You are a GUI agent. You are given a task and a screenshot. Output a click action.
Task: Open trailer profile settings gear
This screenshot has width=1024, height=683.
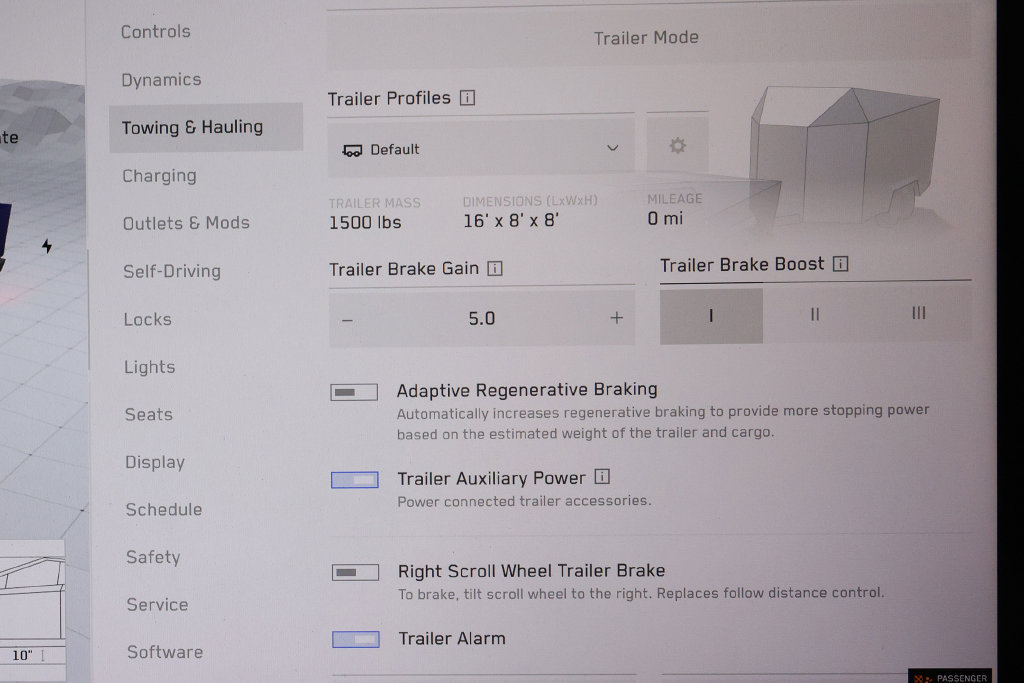click(x=678, y=145)
